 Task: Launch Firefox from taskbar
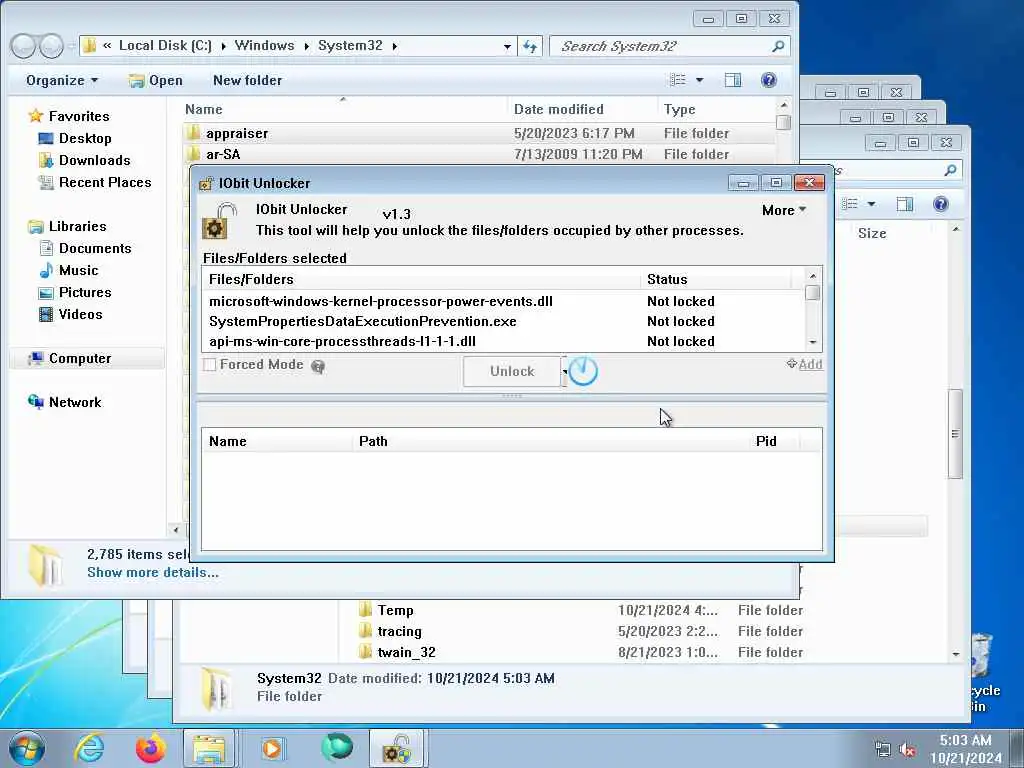(x=151, y=749)
